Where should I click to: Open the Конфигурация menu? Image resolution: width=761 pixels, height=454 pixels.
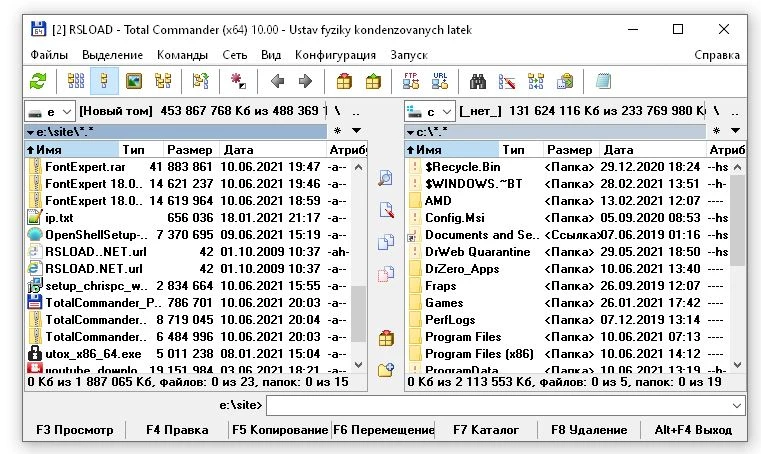[x=335, y=54]
